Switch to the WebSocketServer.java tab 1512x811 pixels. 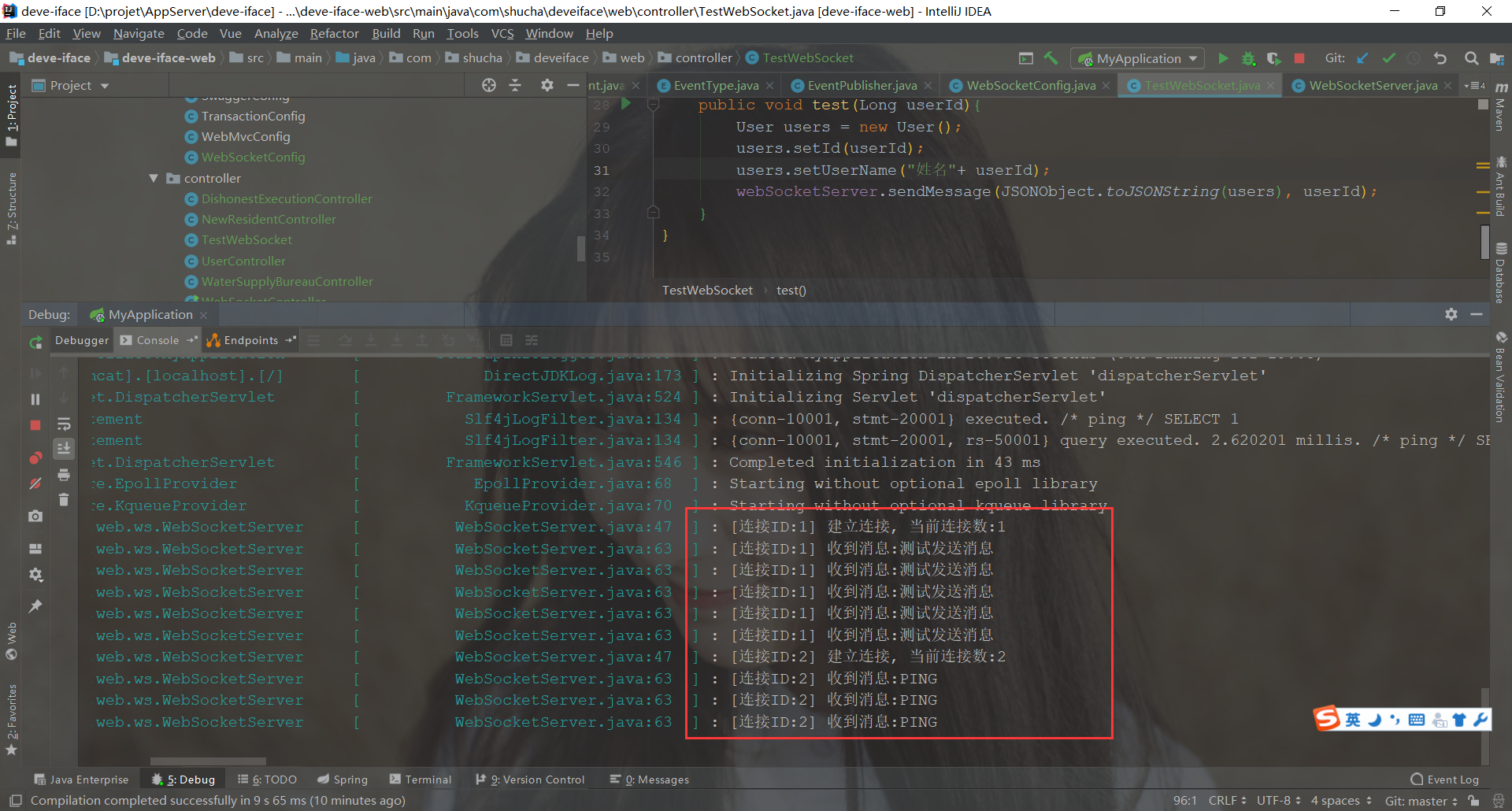point(1373,85)
